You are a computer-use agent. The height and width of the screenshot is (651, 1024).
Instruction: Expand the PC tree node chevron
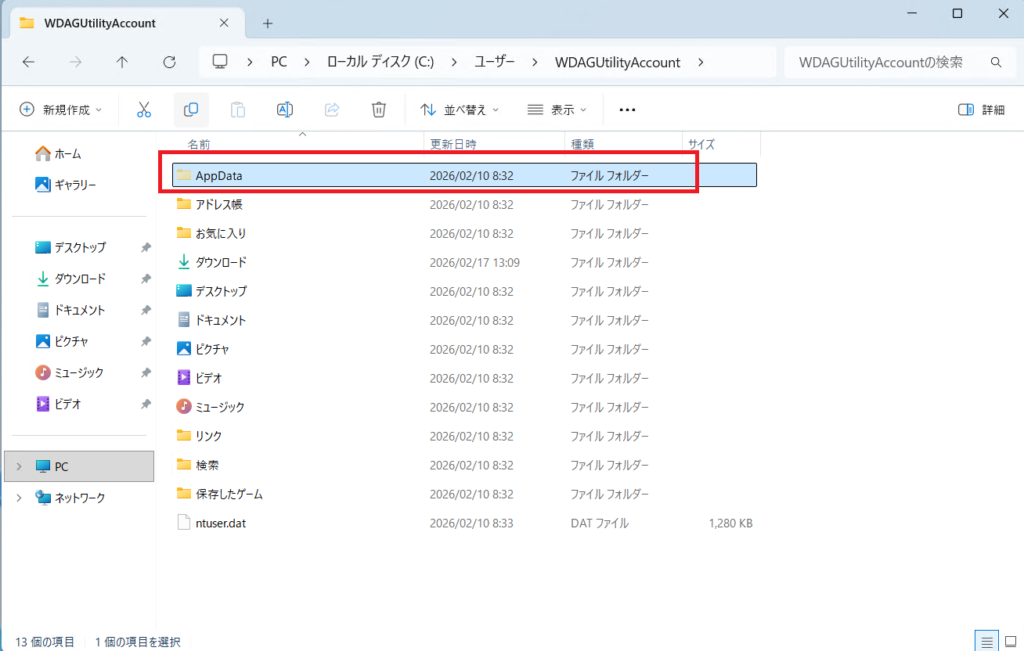point(18,466)
